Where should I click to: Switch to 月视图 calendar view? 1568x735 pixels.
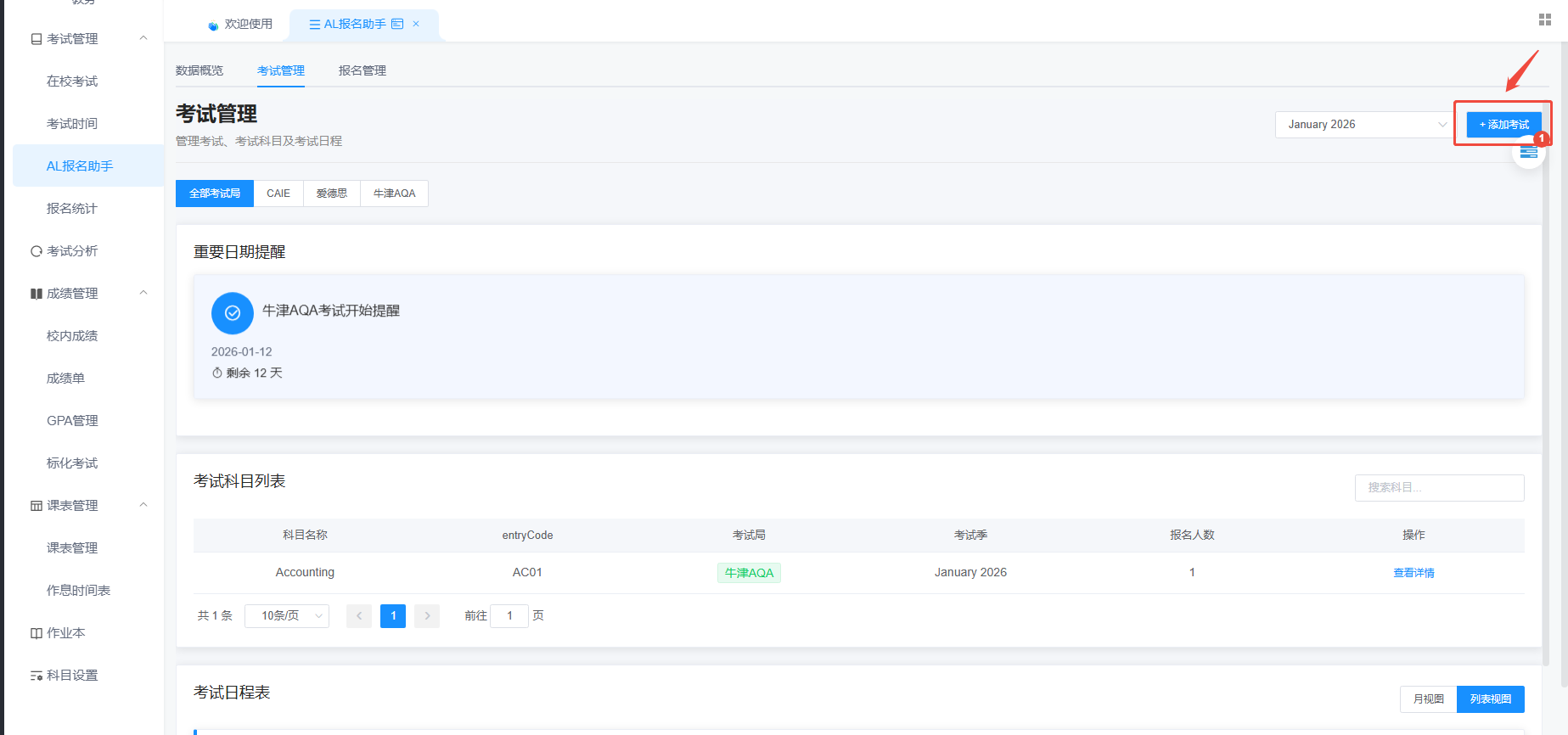(x=1429, y=699)
